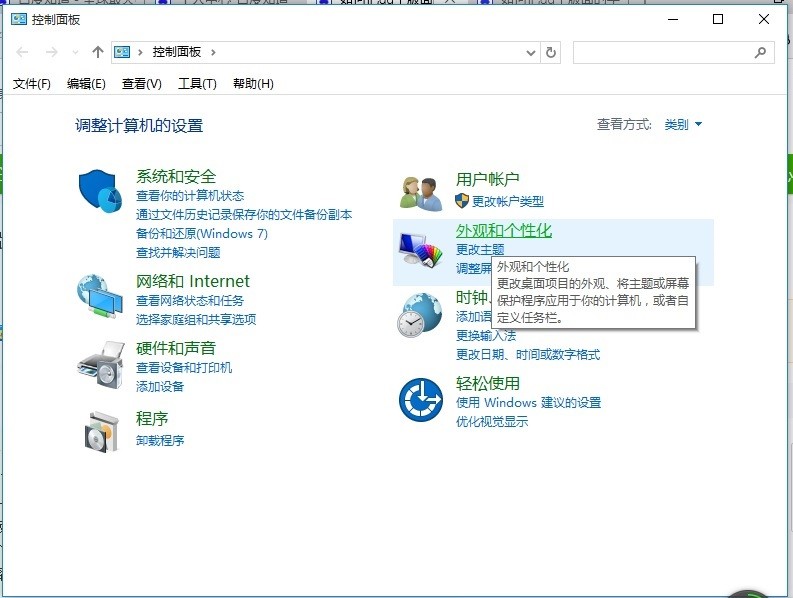Click the 卸载程序 link
The width and height of the screenshot is (793, 598).
[160, 441]
